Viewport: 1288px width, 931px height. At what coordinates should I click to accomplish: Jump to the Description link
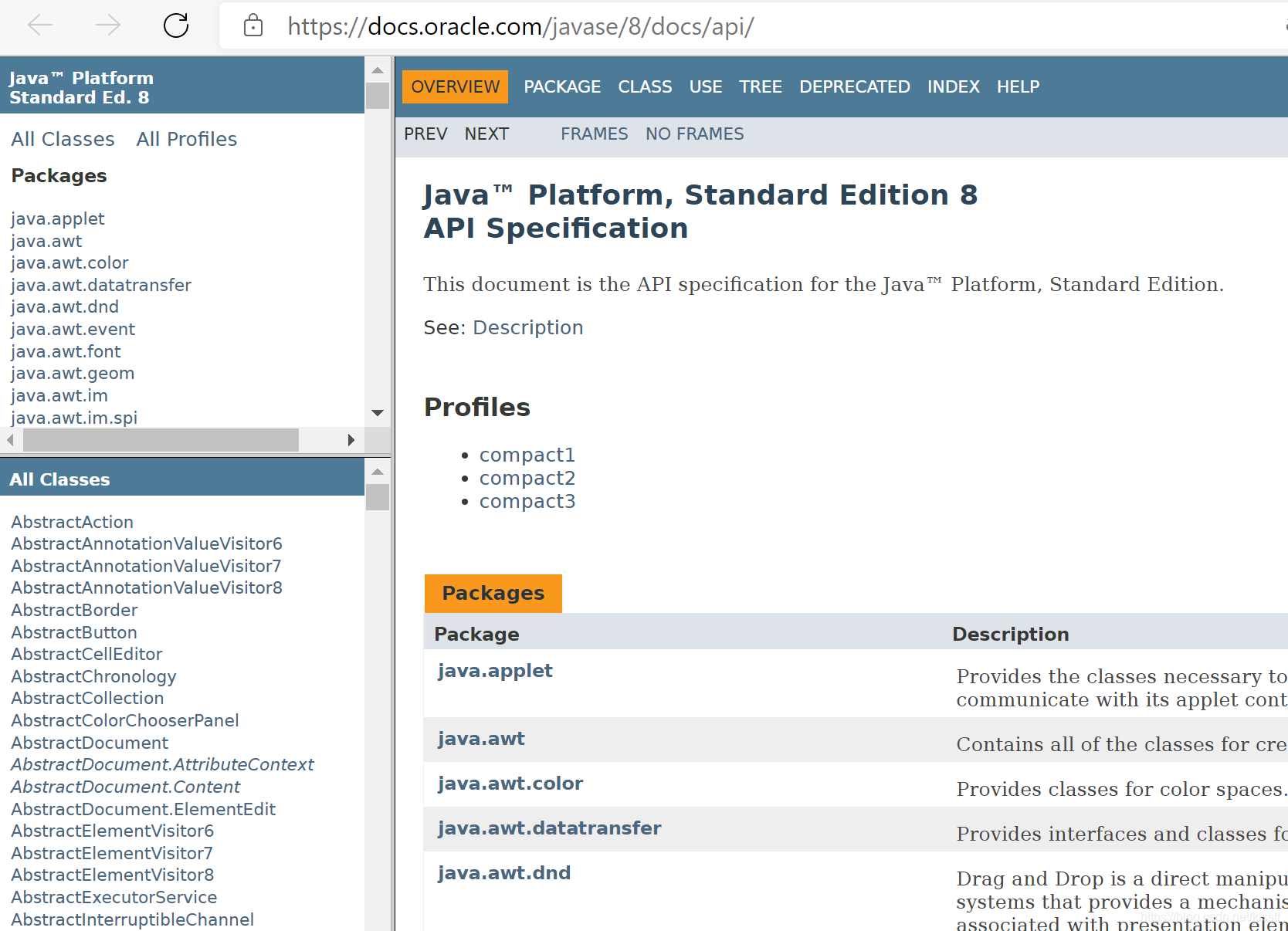pos(527,328)
